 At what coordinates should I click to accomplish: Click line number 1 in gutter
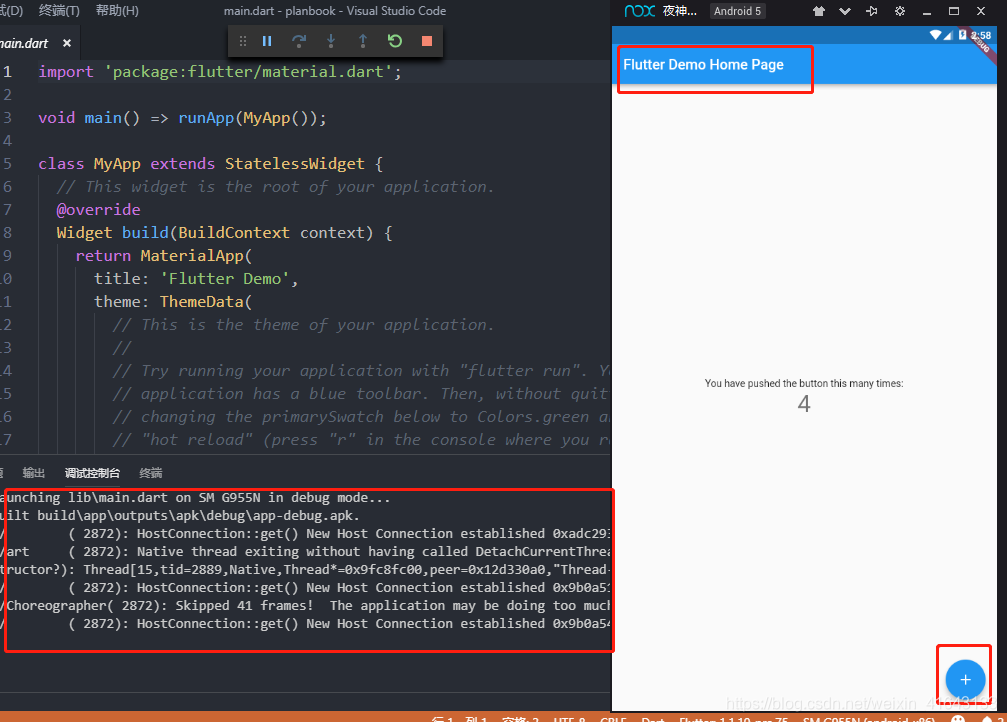7,72
